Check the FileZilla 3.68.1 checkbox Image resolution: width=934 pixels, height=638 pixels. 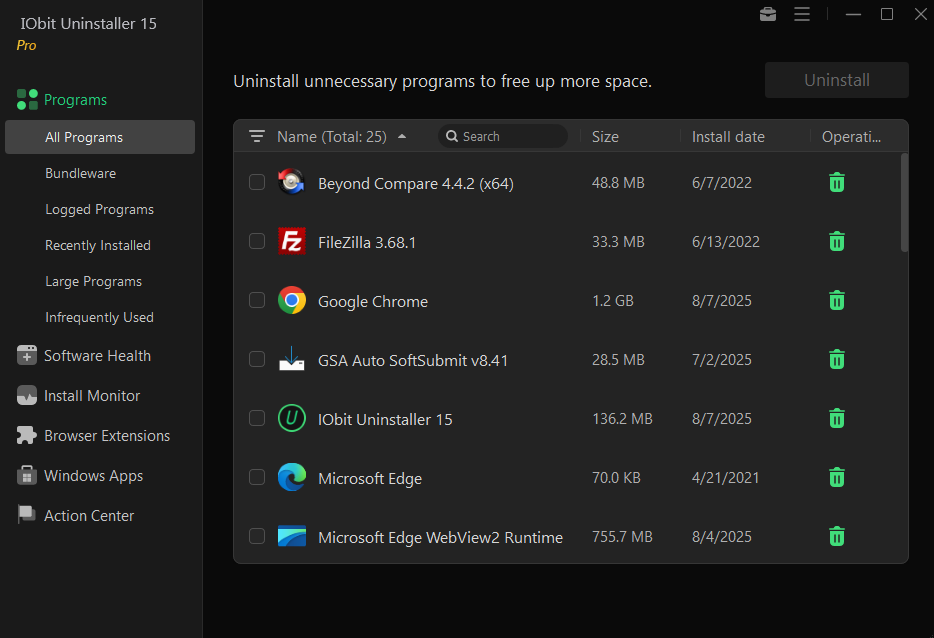coord(257,241)
